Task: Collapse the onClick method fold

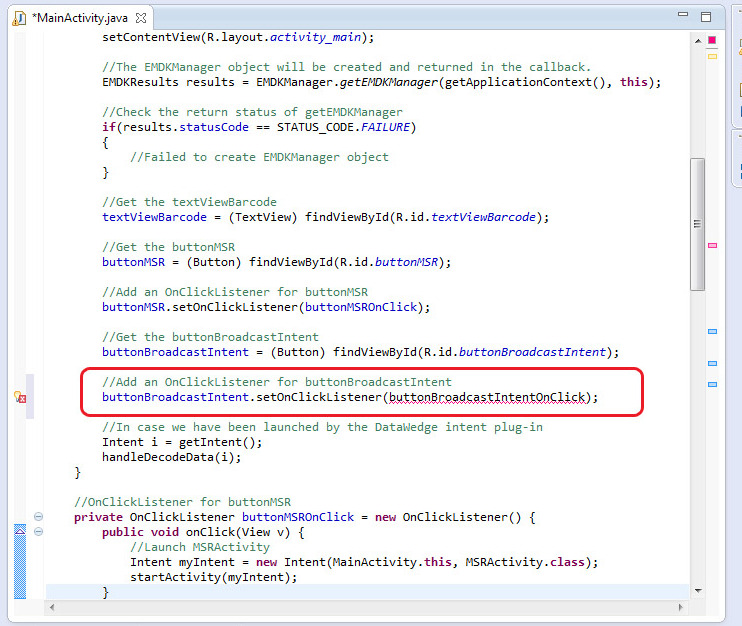Action: pos(38,532)
